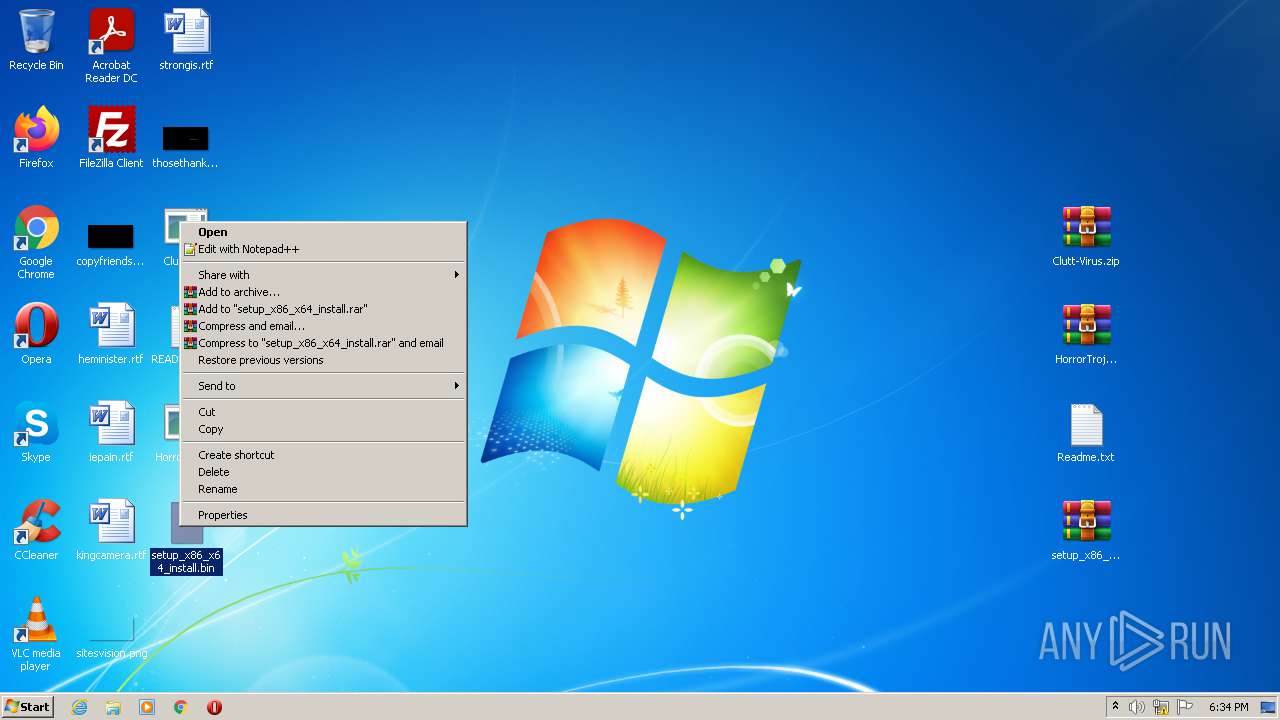The image size is (1280, 720).
Task: Expand the Send to submenu
Action: [x=323, y=386]
